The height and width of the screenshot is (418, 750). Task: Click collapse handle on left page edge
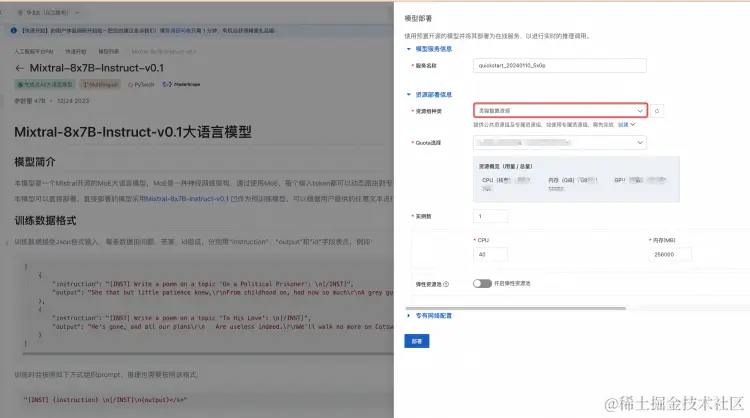[6, 242]
